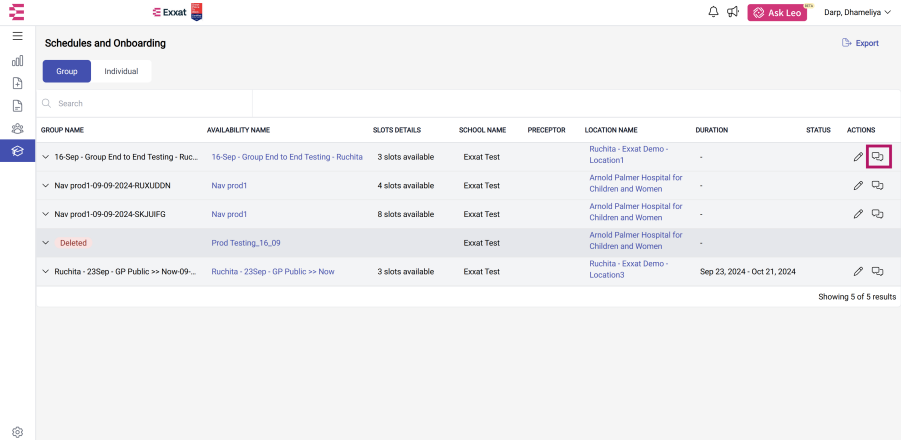Open the 16-Sep - Group End to End Testing - Ruchita availability link

[x=287, y=157]
